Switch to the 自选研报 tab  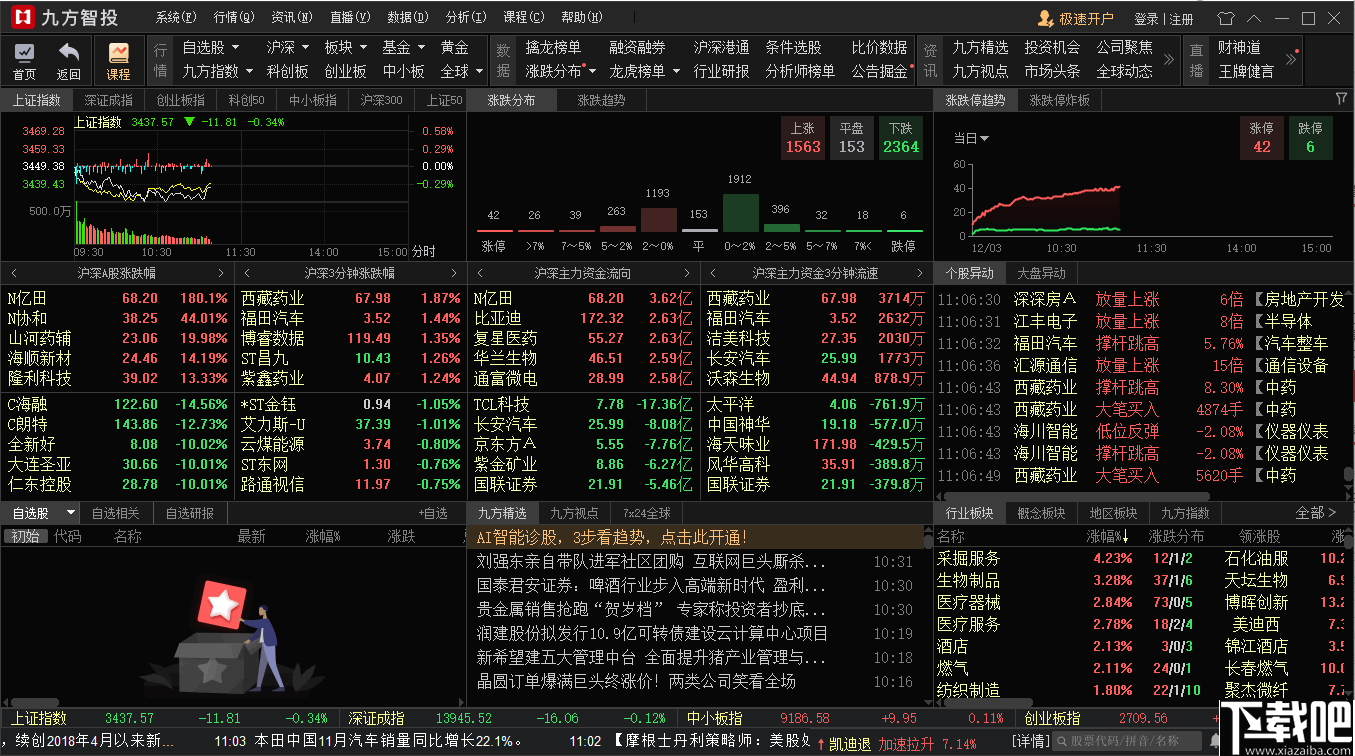[x=190, y=513]
